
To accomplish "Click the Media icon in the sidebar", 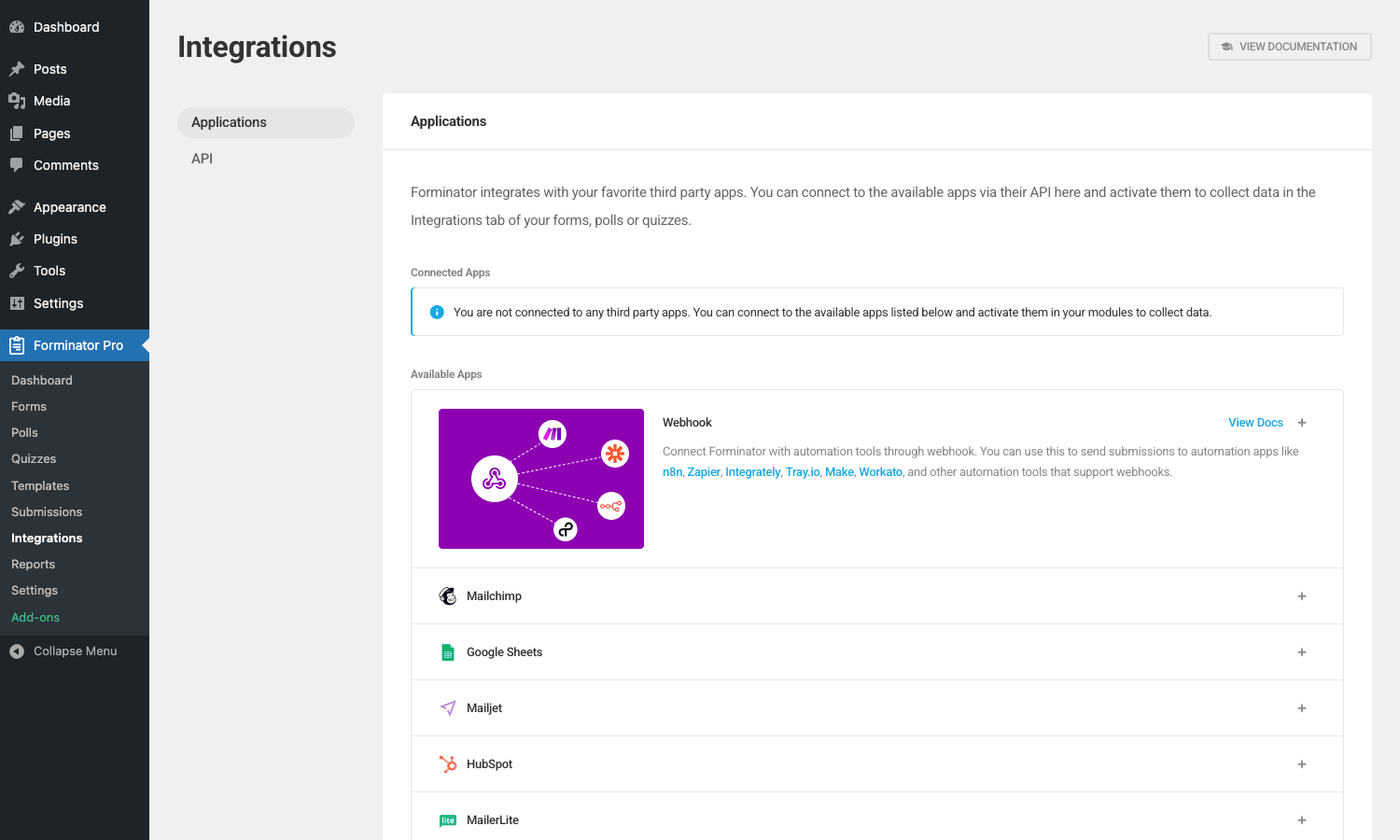I will coord(17,101).
